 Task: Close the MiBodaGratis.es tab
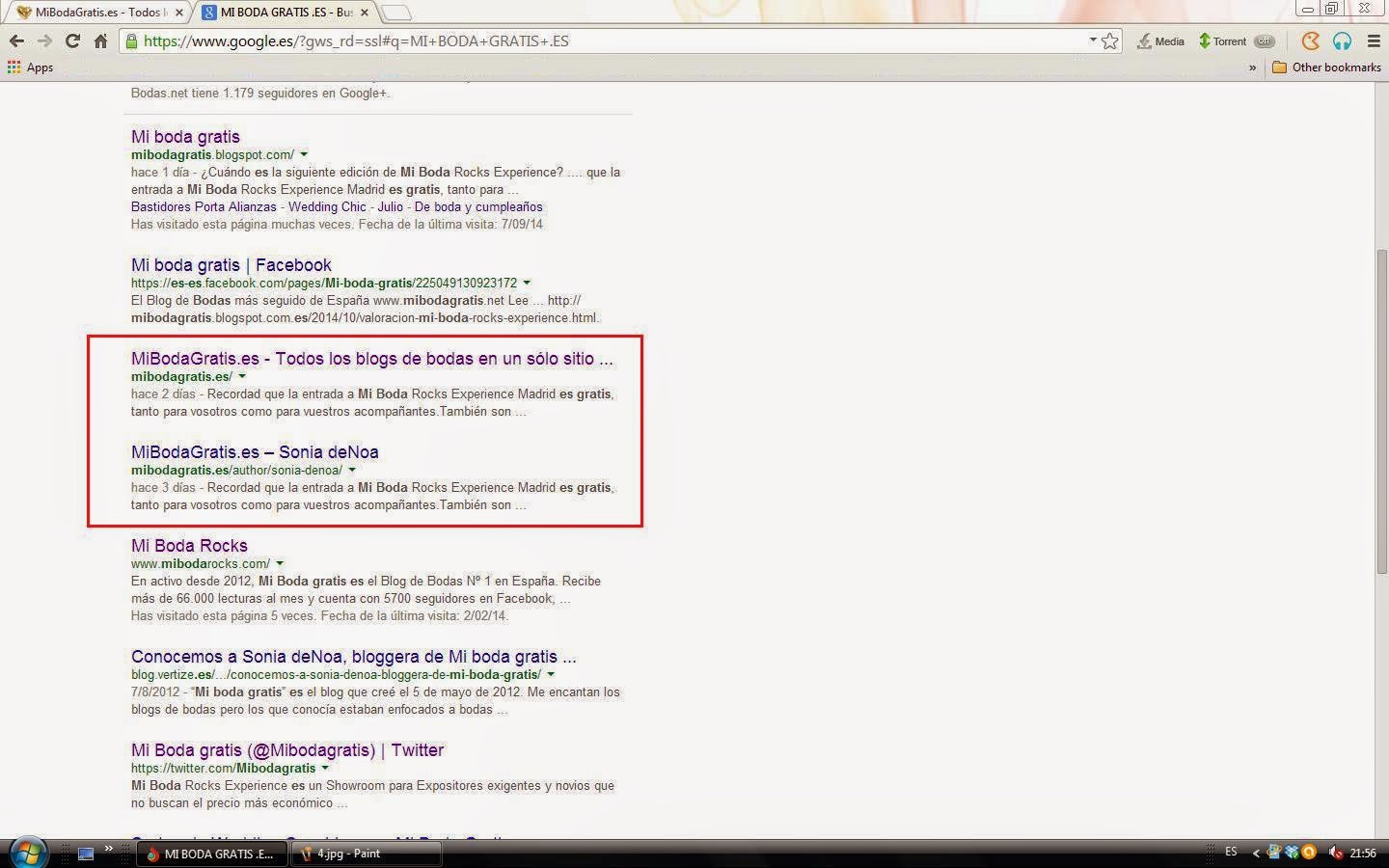(178, 13)
